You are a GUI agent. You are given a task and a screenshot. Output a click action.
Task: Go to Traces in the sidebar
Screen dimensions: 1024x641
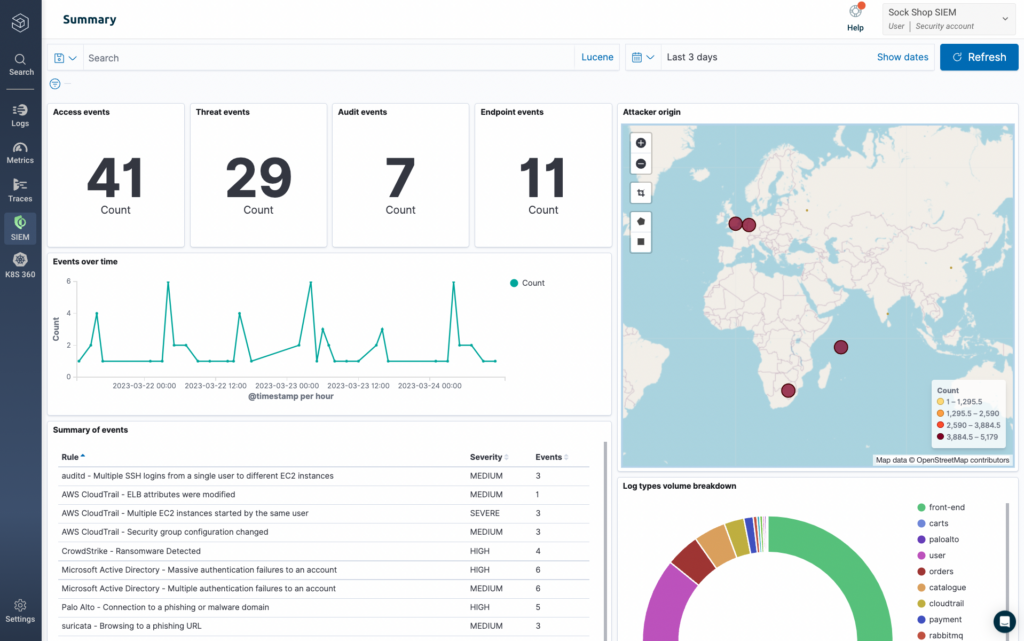tap(20, 191)
